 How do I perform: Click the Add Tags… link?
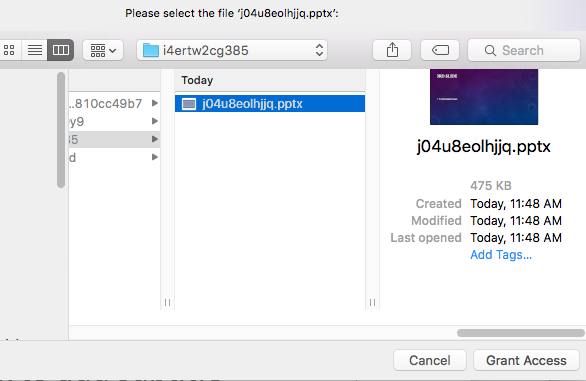tap(501, 255)
